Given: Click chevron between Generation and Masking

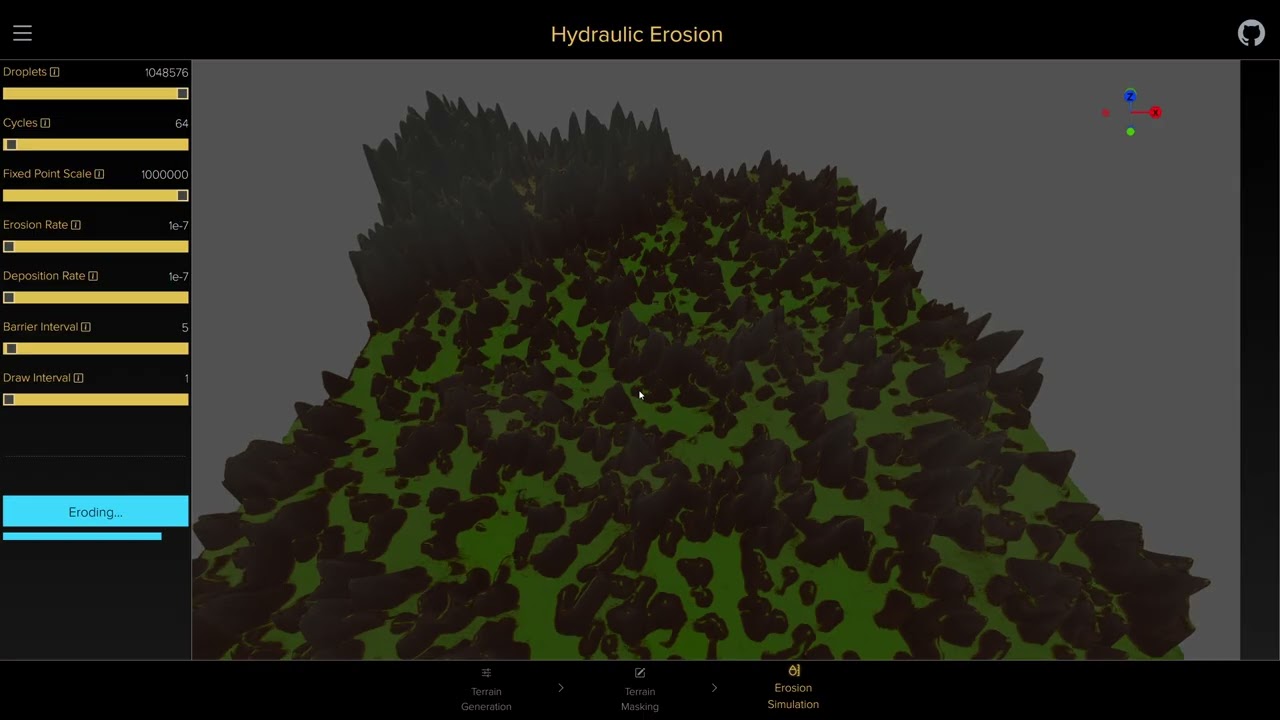Looking at the screenshot, I should coord(561,688).
